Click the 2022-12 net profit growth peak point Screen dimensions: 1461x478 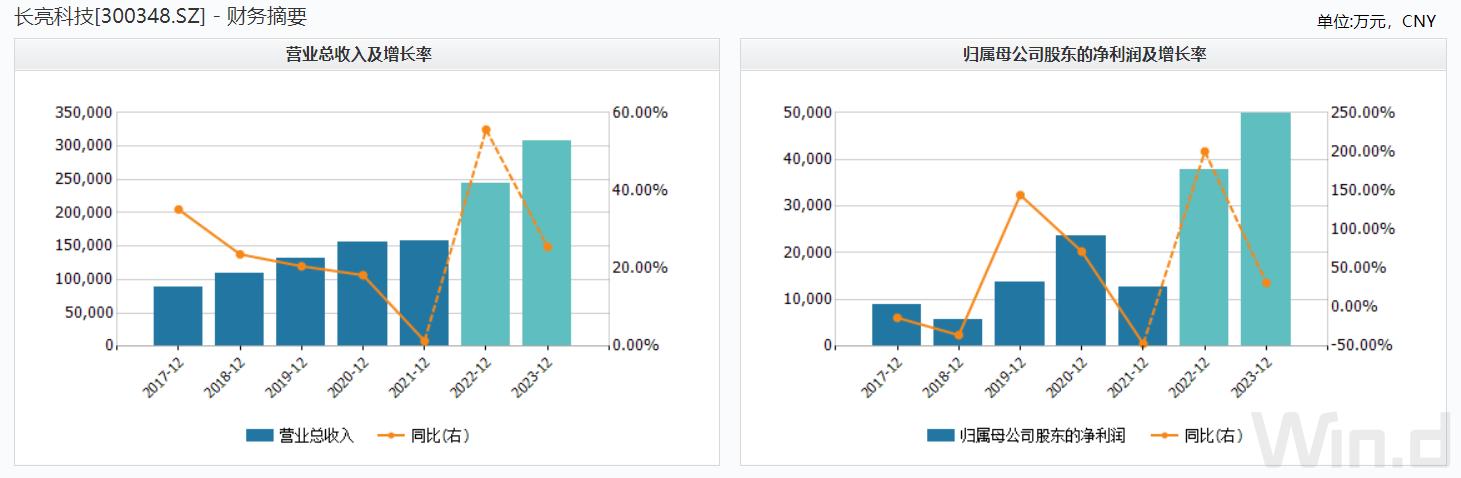[x=1204, y=152]
